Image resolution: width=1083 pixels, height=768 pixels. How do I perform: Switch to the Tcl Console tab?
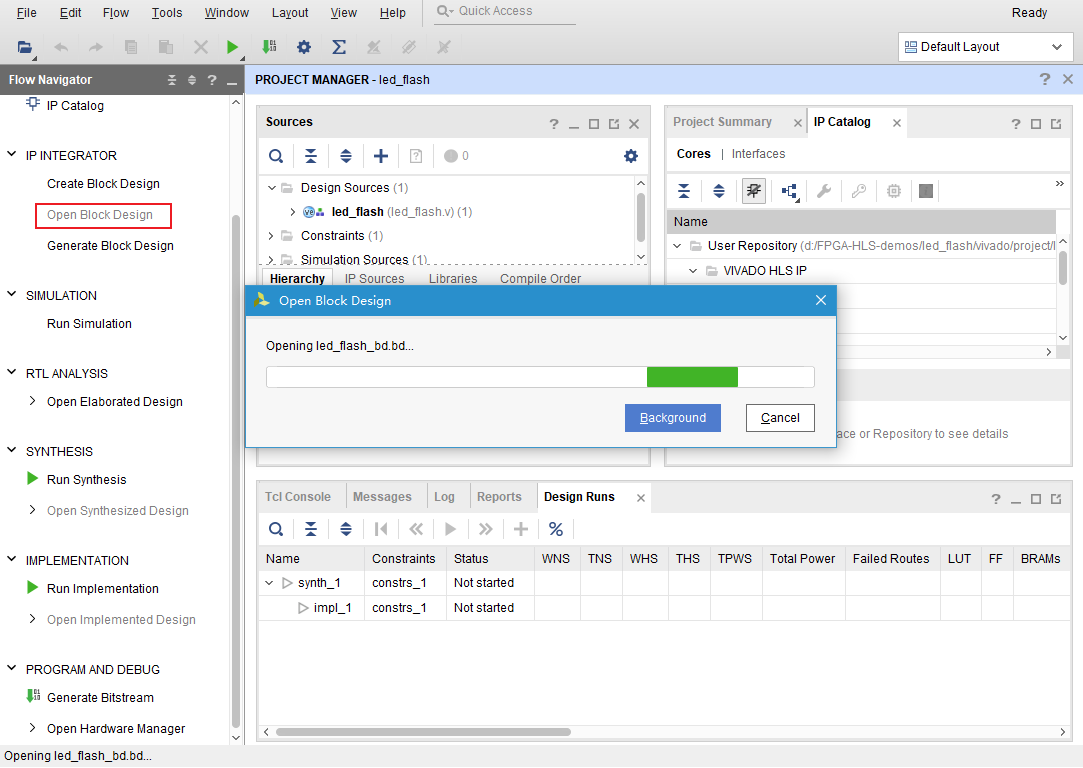[x=297, y=497]
